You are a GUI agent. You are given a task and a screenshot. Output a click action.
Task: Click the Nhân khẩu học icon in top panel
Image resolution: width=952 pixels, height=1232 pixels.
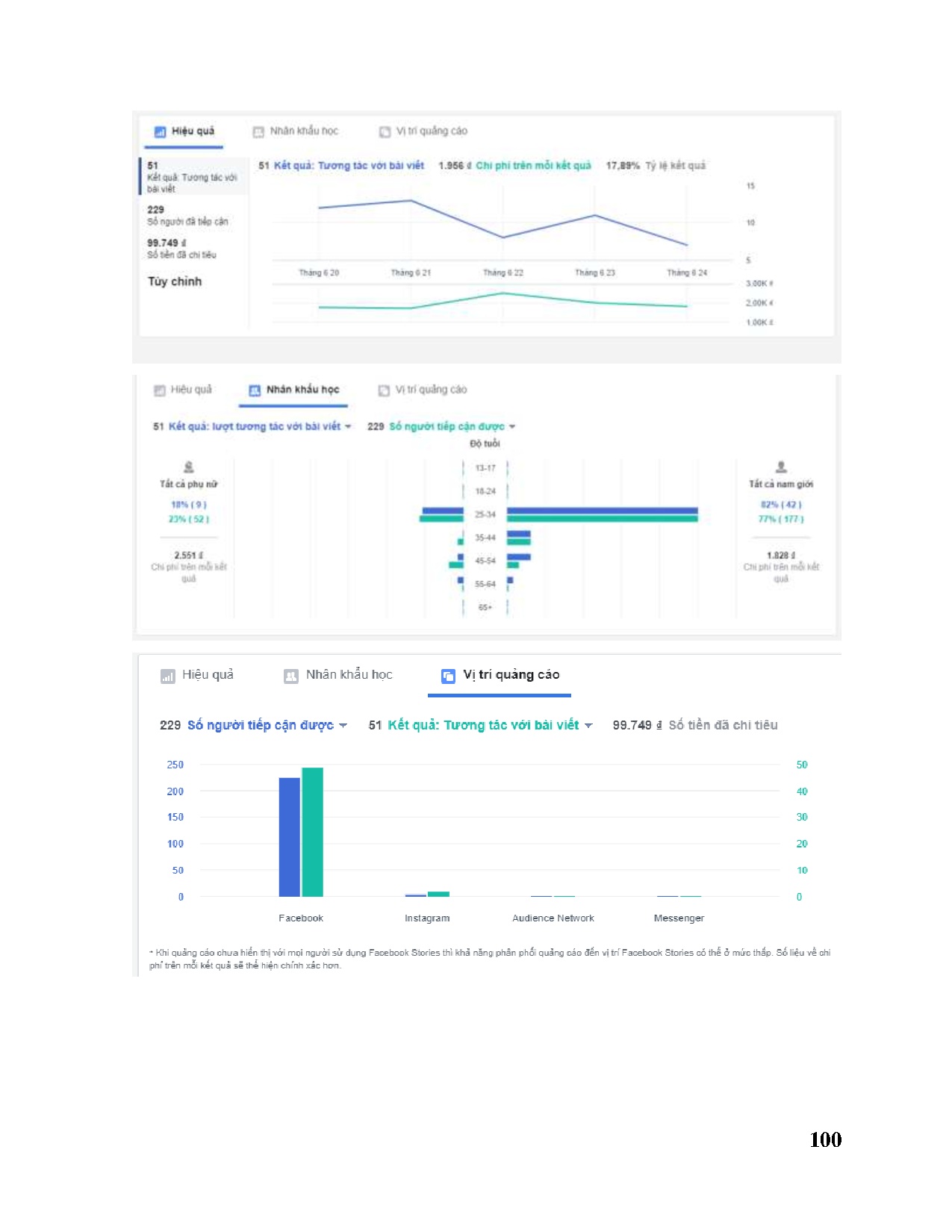[258, 132]
